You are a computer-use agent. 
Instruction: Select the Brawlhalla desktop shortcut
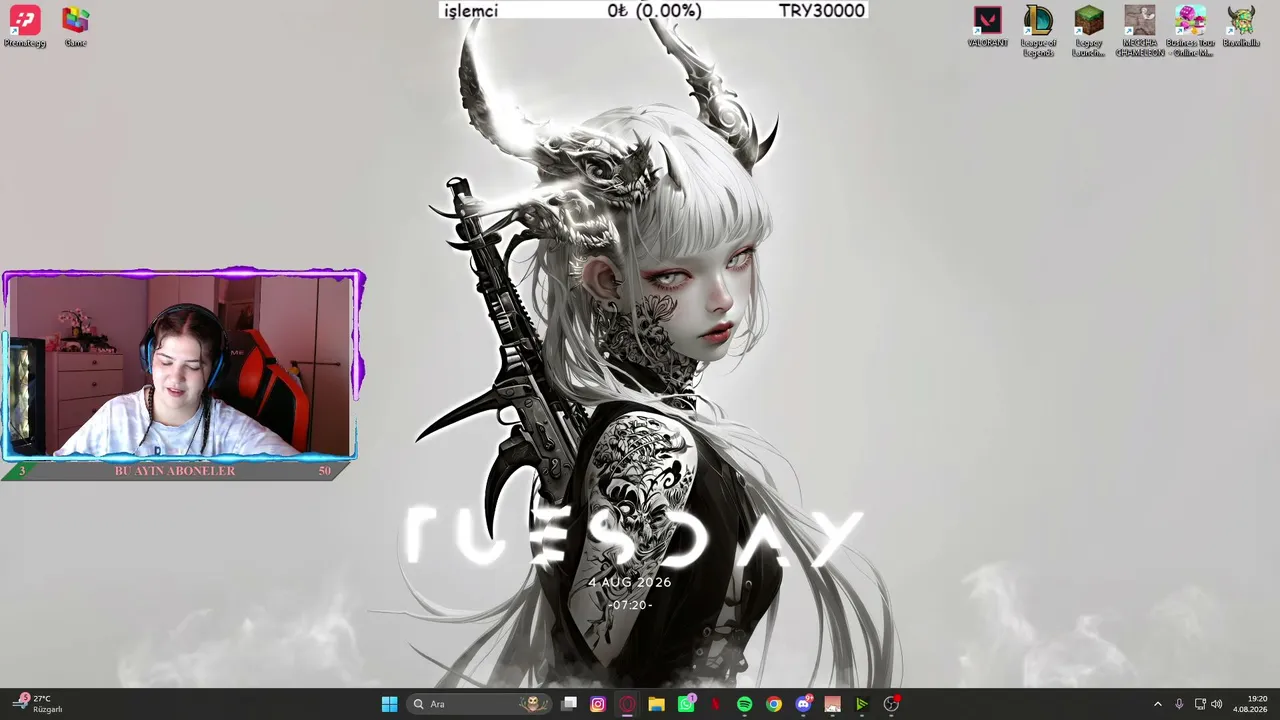(x=1241, y=27)
